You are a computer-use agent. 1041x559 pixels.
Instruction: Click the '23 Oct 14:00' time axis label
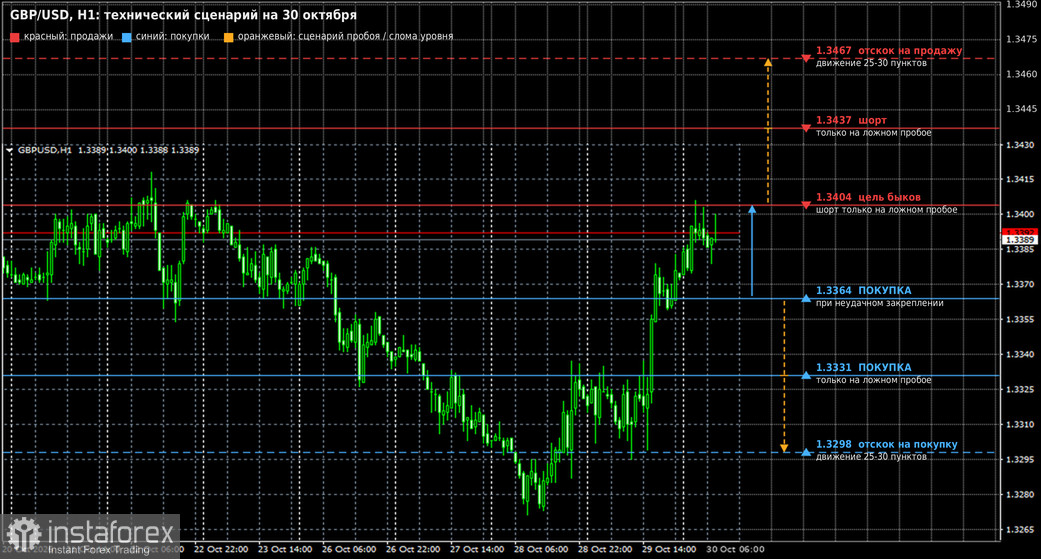(285, 550)
